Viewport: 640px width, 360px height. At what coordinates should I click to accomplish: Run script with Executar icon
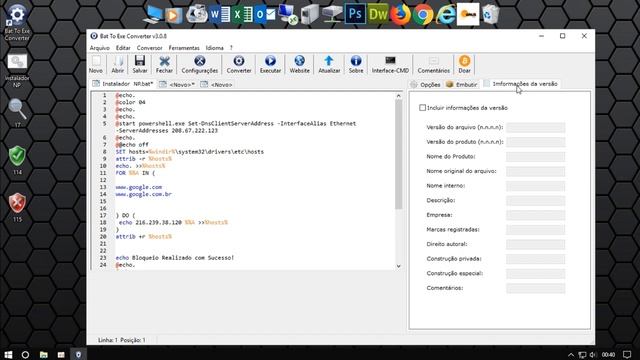click(270, 64)
